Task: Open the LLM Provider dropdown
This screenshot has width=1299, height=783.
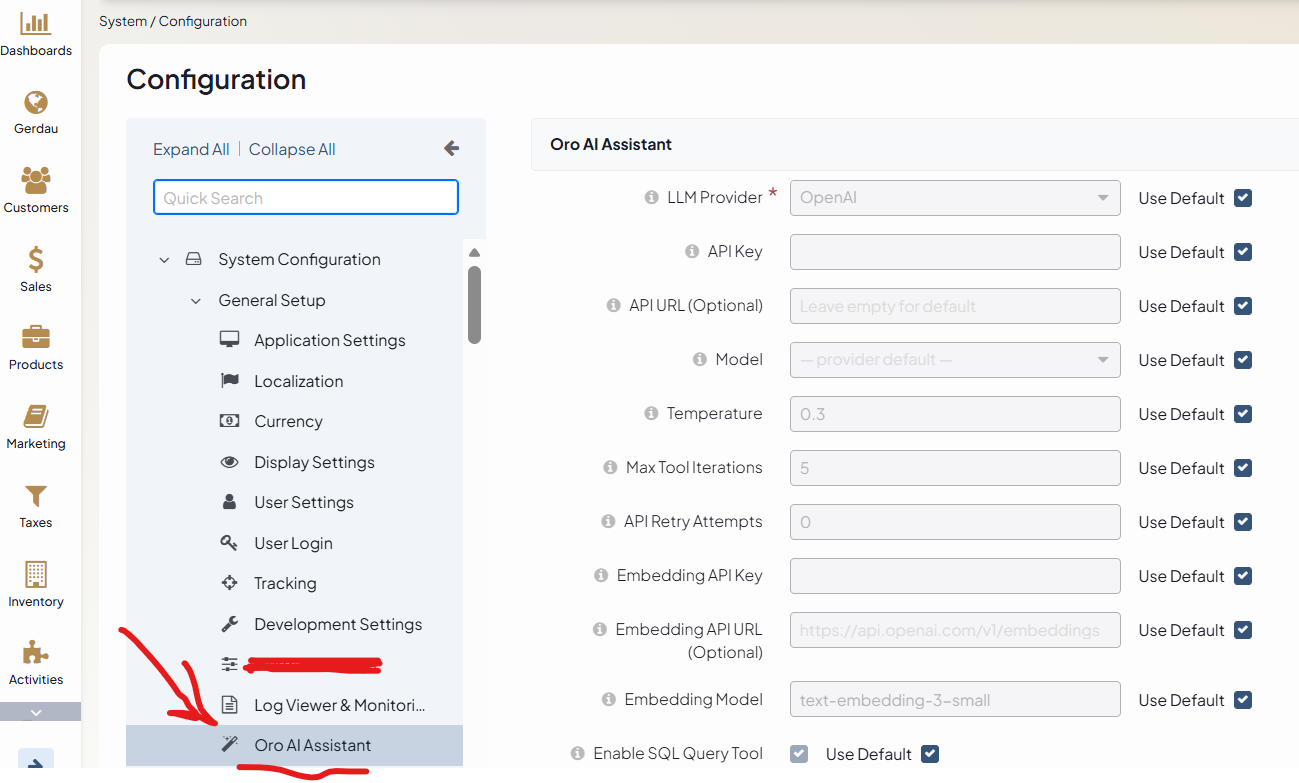Action: click(955, 198)
